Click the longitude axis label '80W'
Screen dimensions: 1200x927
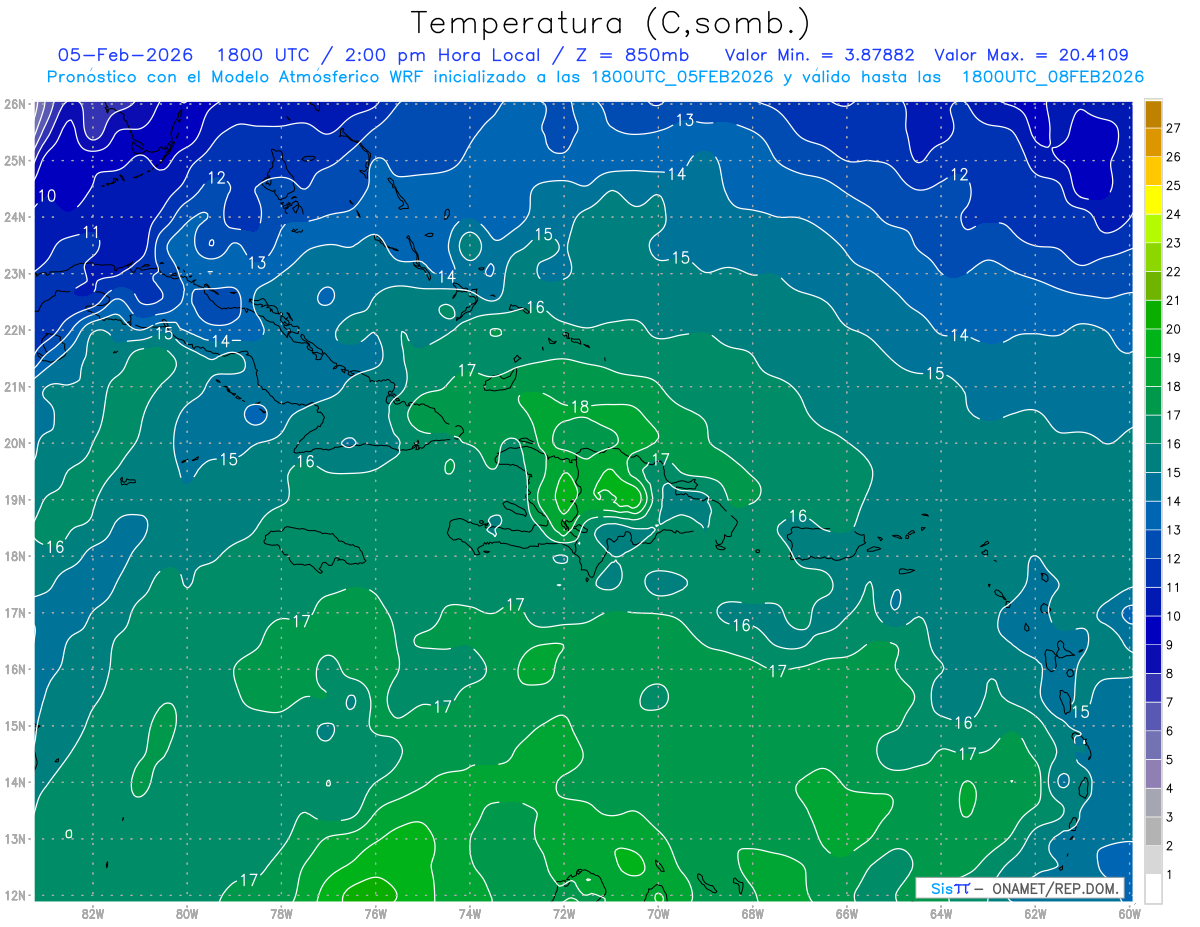tap(187, 913)
